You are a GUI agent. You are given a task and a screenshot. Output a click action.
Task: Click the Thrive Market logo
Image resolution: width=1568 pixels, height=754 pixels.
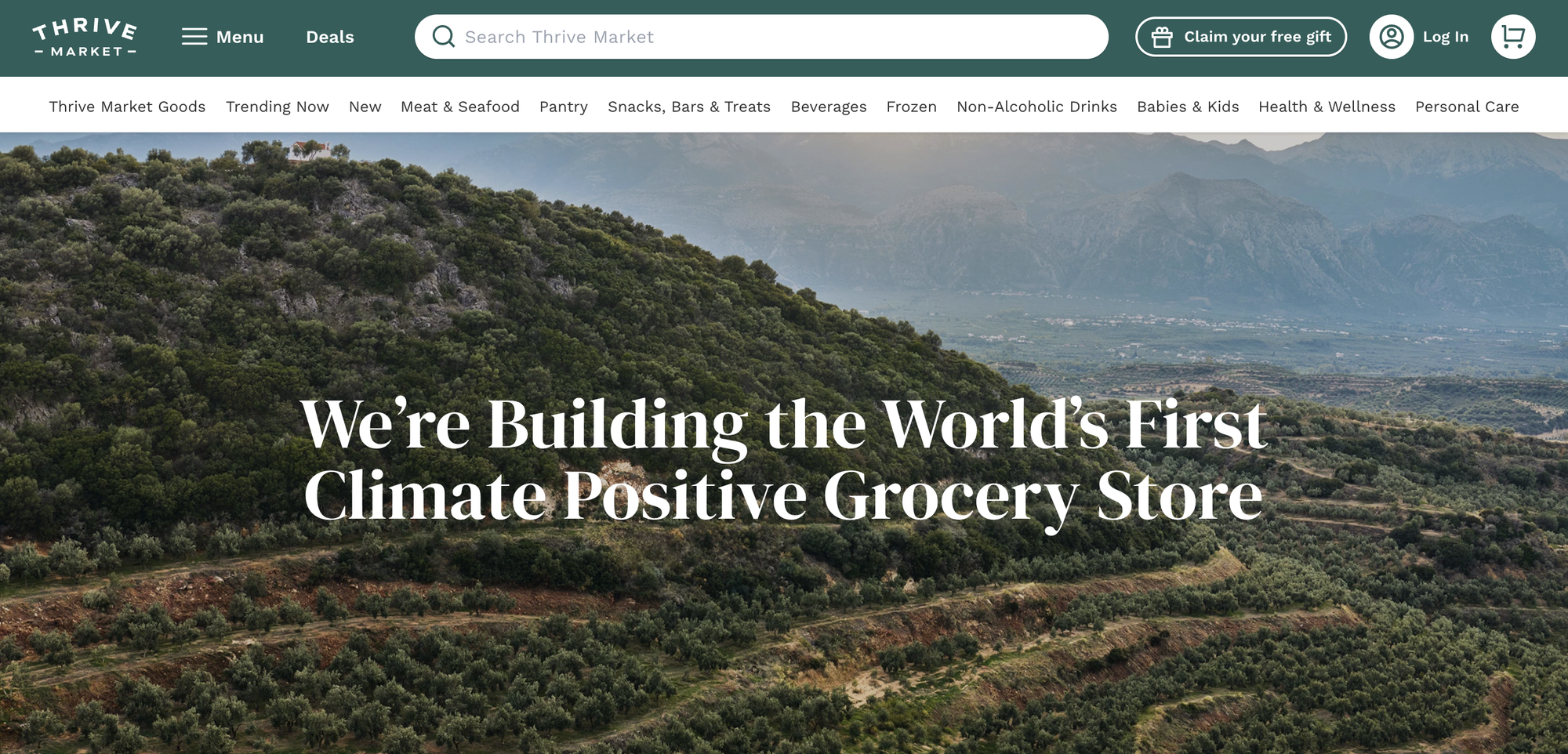(x=85, y=37)
